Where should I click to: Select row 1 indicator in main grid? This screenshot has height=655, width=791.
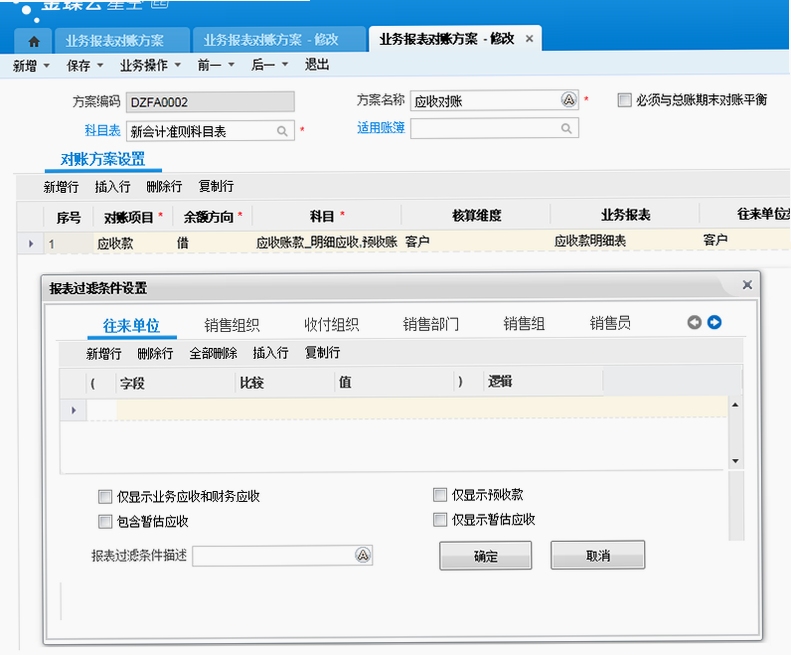tap(31, 244)
